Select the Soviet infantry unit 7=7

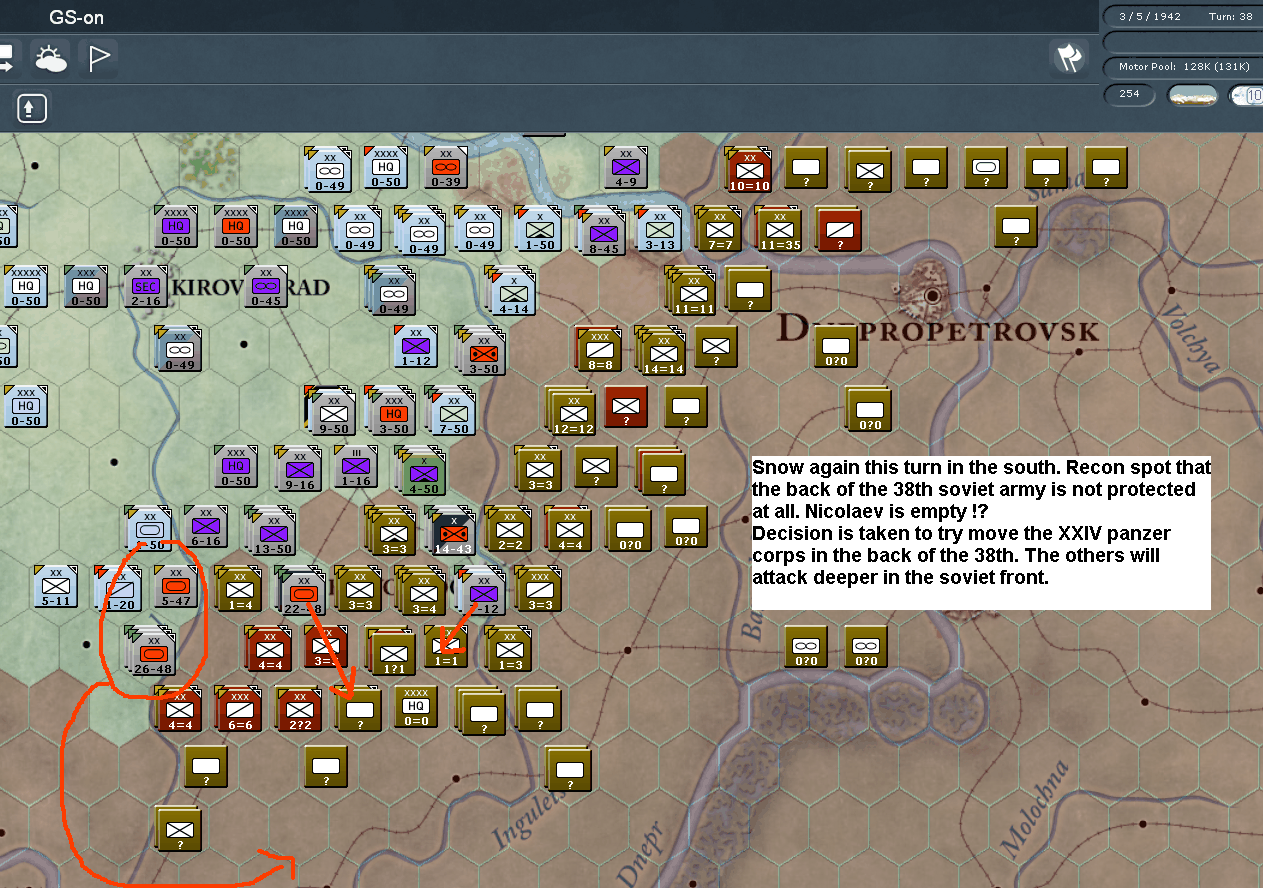tap(718, 230)
